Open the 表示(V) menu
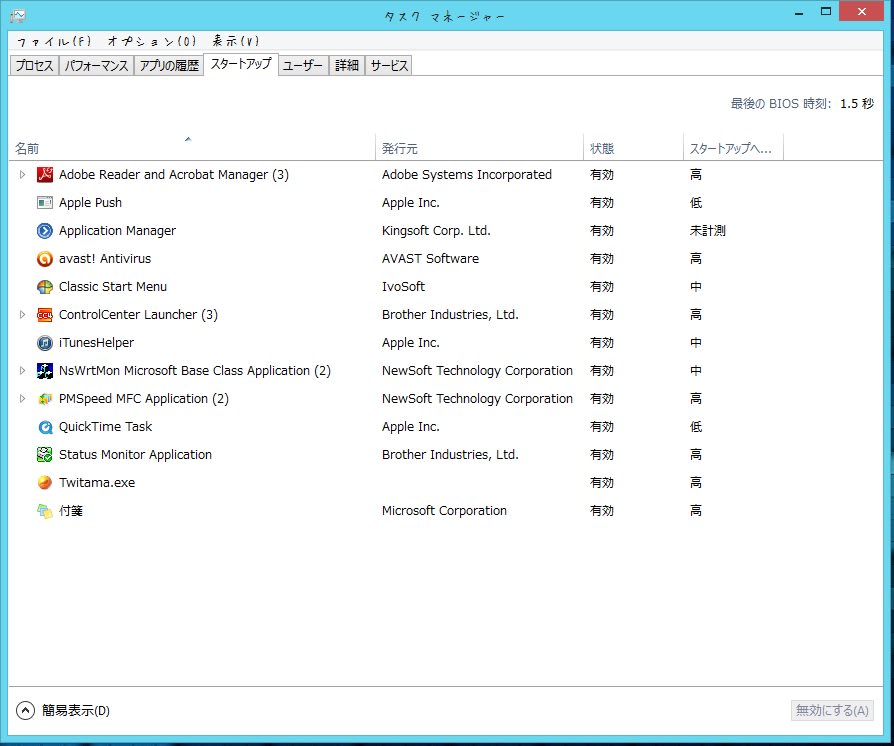Image resolution: width=894 pixels, height=746 pixels. (236, 41)
